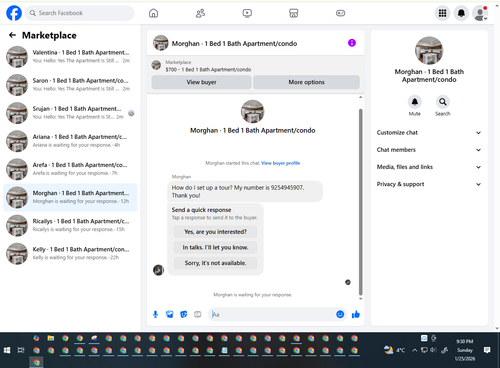Click Morghan's message with phone number
This screenshot has height=368, width=500.
click(x=245, y=191)
